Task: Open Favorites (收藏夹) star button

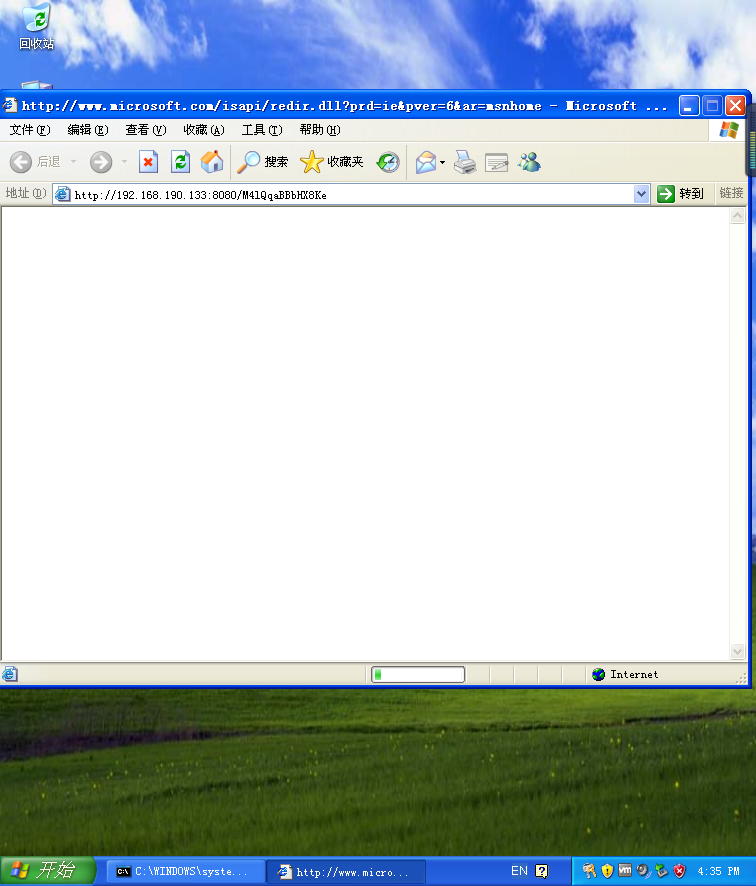Action: tap(332, 162)
